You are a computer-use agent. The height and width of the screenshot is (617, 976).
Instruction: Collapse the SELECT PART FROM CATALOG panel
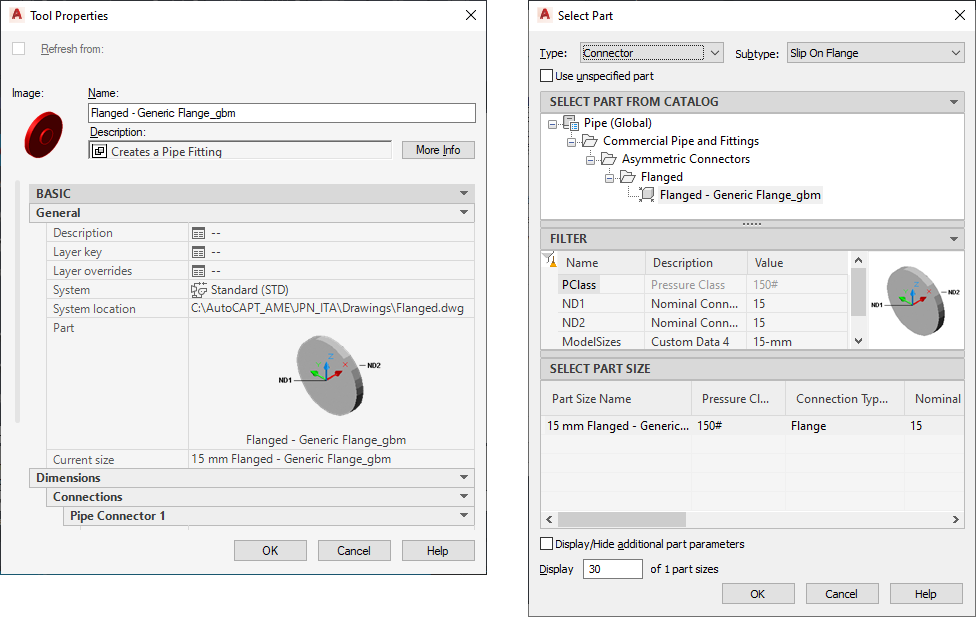[x=954, y=101]
